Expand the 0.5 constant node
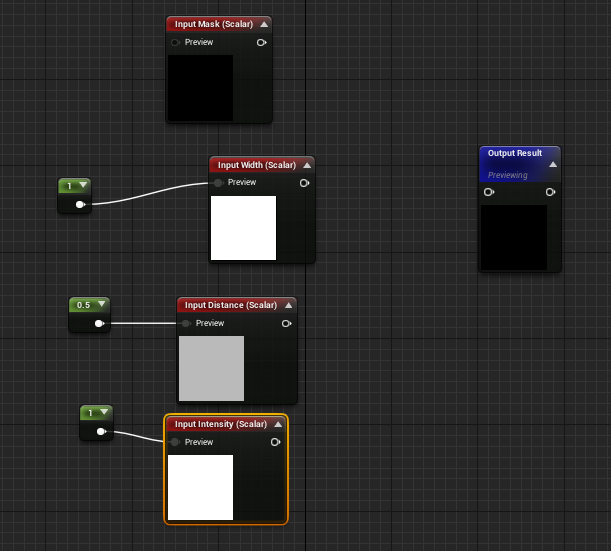Image resolution: width=611 pixels, height=551 pixels. pyautogui.click(x=102, y=304)
